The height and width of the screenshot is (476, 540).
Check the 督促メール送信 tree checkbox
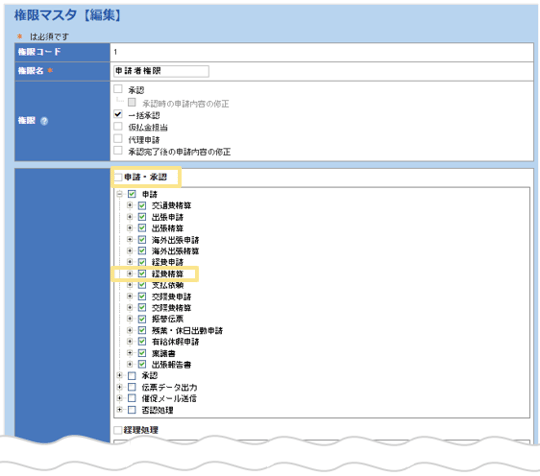tap(132, 399)
